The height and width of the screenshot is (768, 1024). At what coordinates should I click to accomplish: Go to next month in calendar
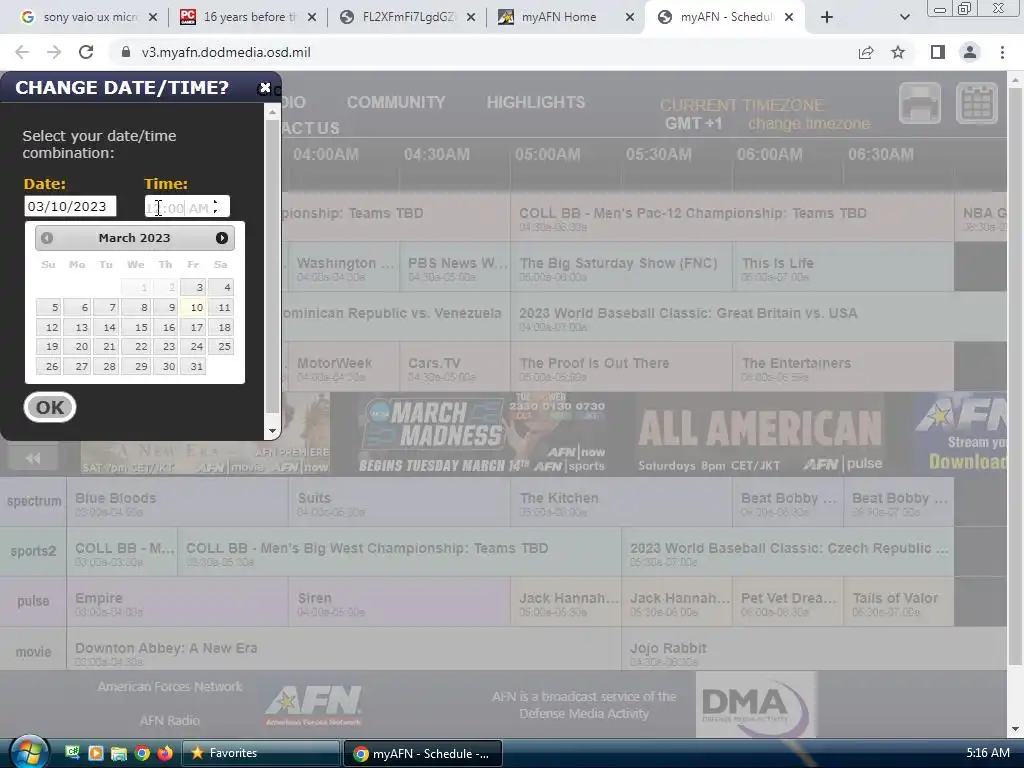point(222,238)
